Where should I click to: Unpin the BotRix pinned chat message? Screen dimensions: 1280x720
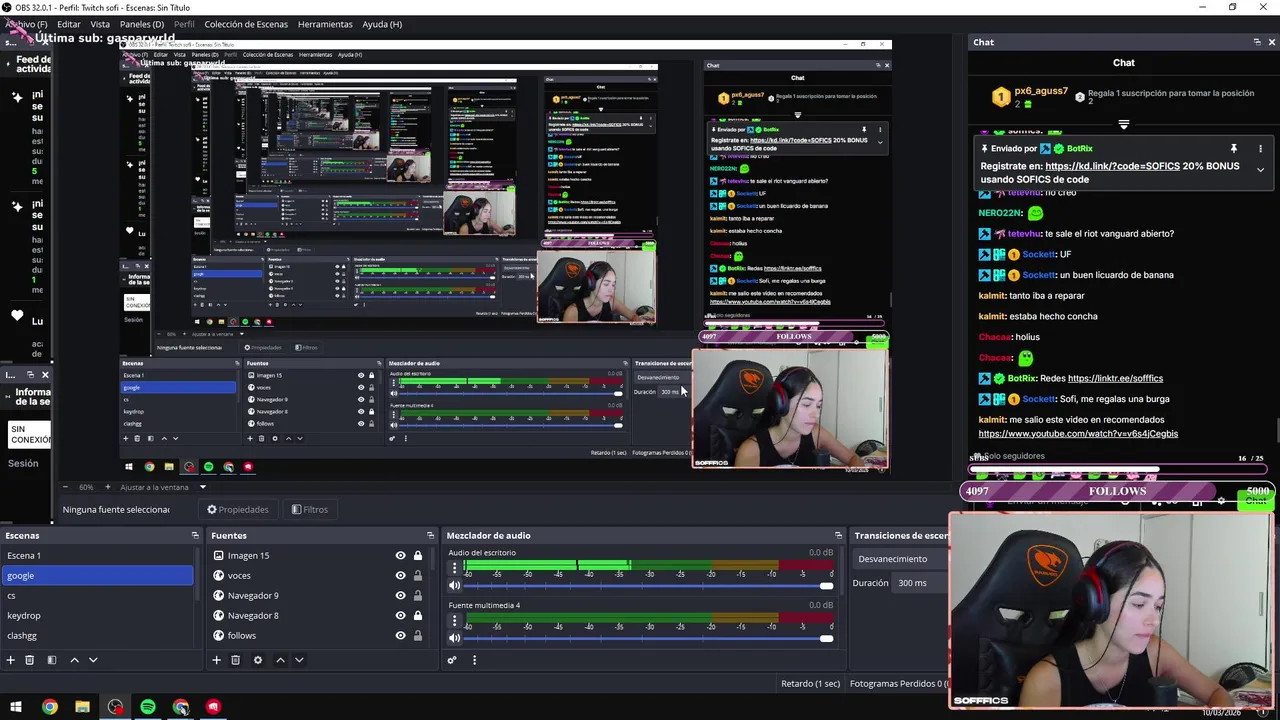1234,149
